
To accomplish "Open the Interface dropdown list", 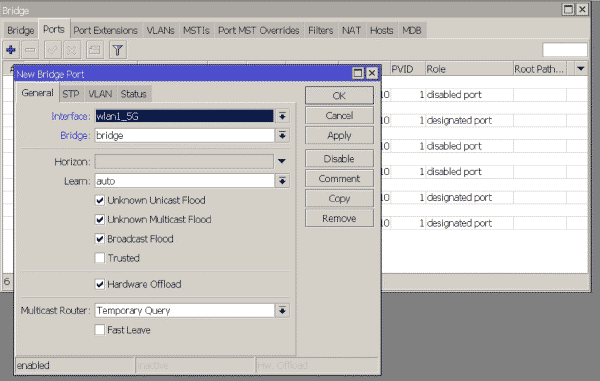I will (282, 116).
